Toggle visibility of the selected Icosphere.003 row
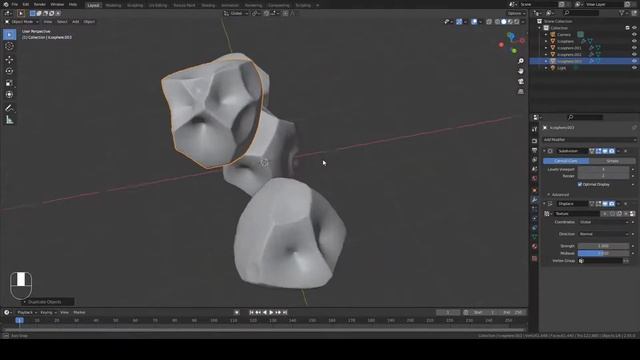The width and height of the screenshot is (640, 360). 634,61
